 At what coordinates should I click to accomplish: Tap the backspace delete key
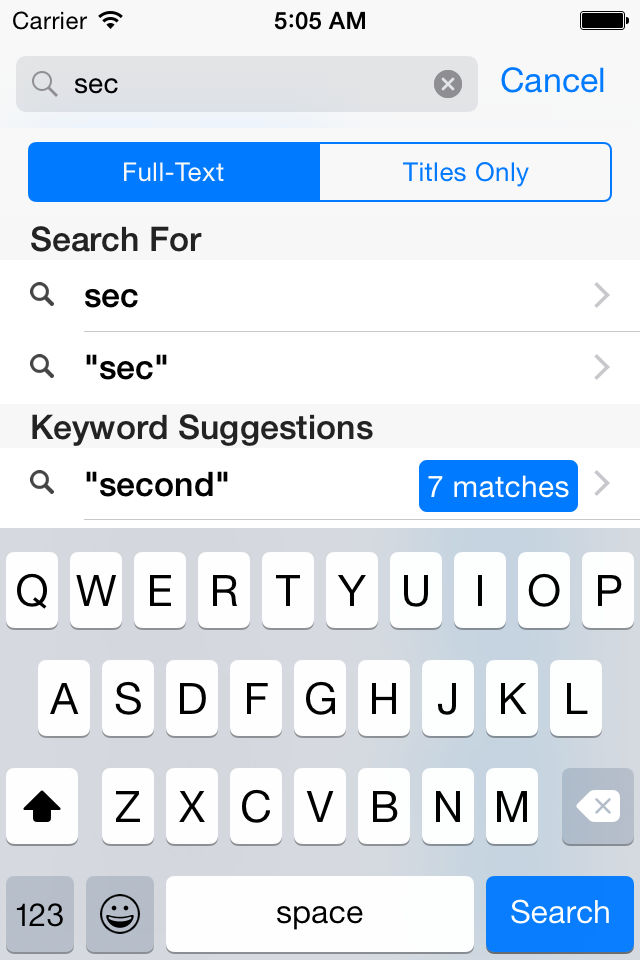598,806
